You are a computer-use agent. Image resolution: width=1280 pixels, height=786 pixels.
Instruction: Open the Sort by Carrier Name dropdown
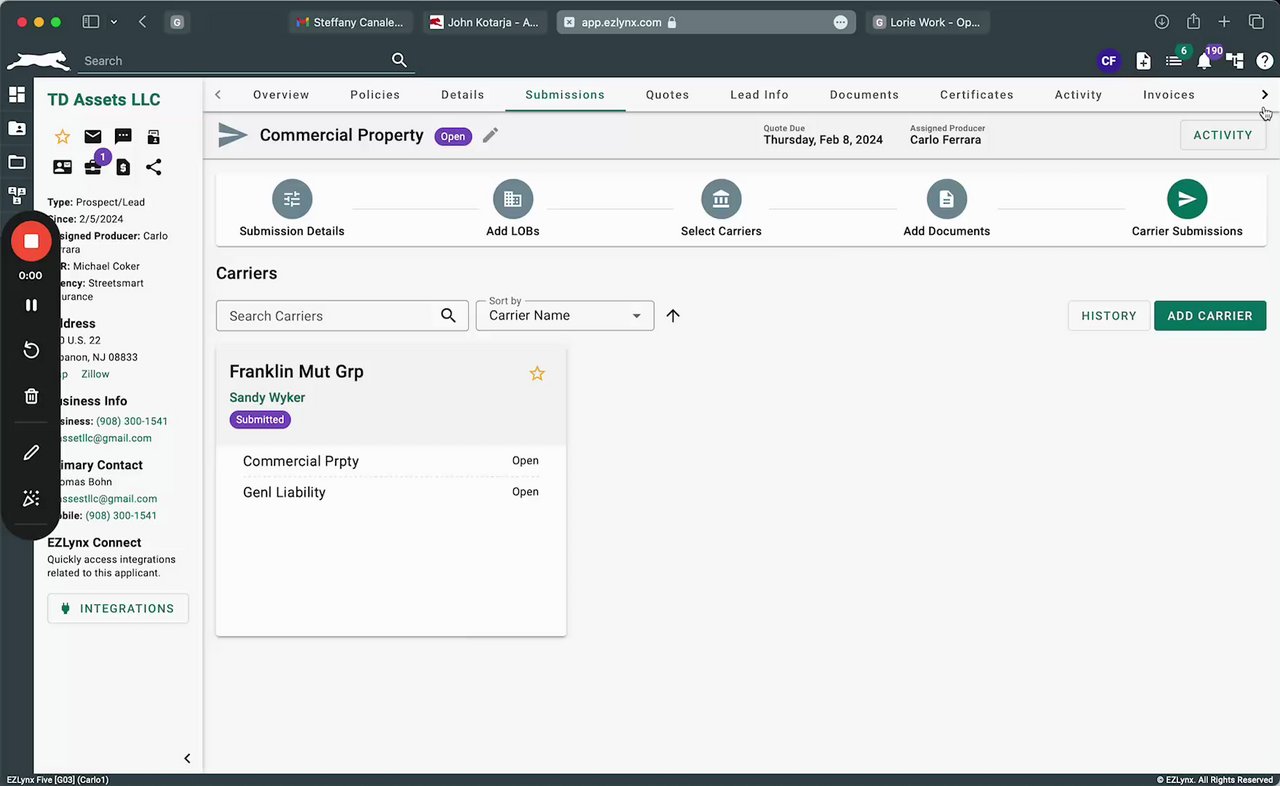[x=565, y=315]
